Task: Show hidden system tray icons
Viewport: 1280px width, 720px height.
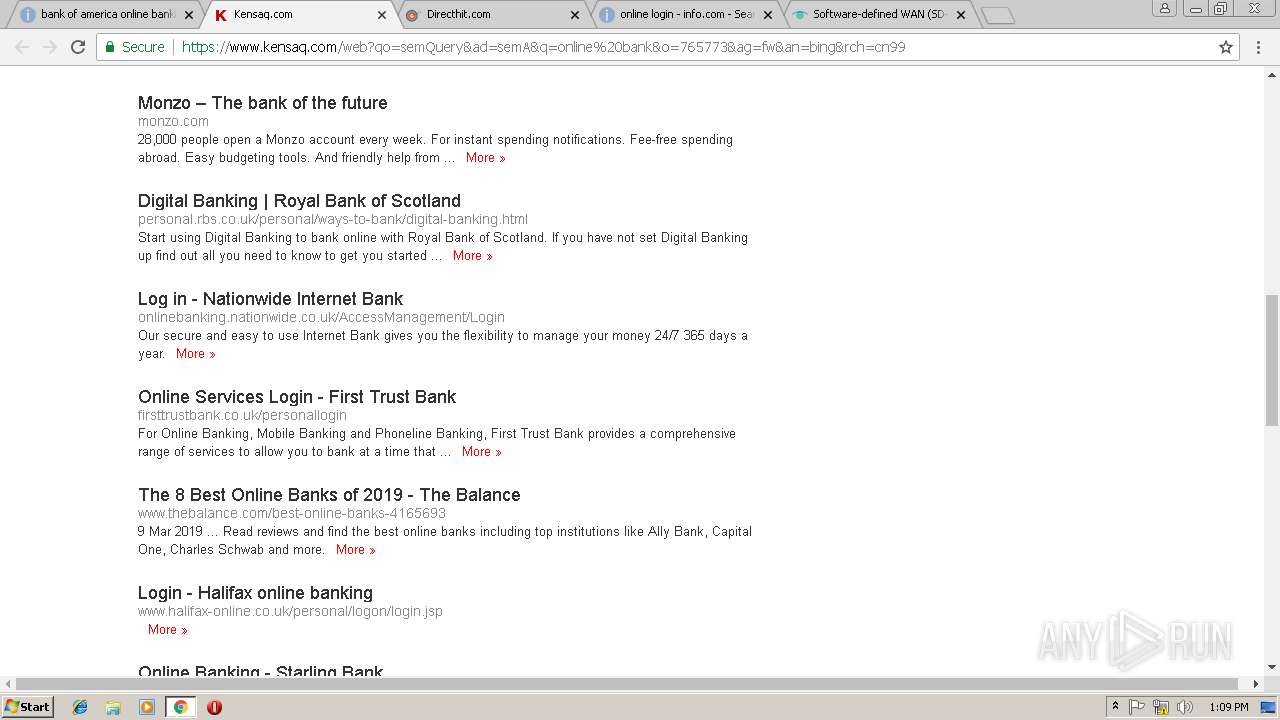Action: click(x=1115, y=707)
